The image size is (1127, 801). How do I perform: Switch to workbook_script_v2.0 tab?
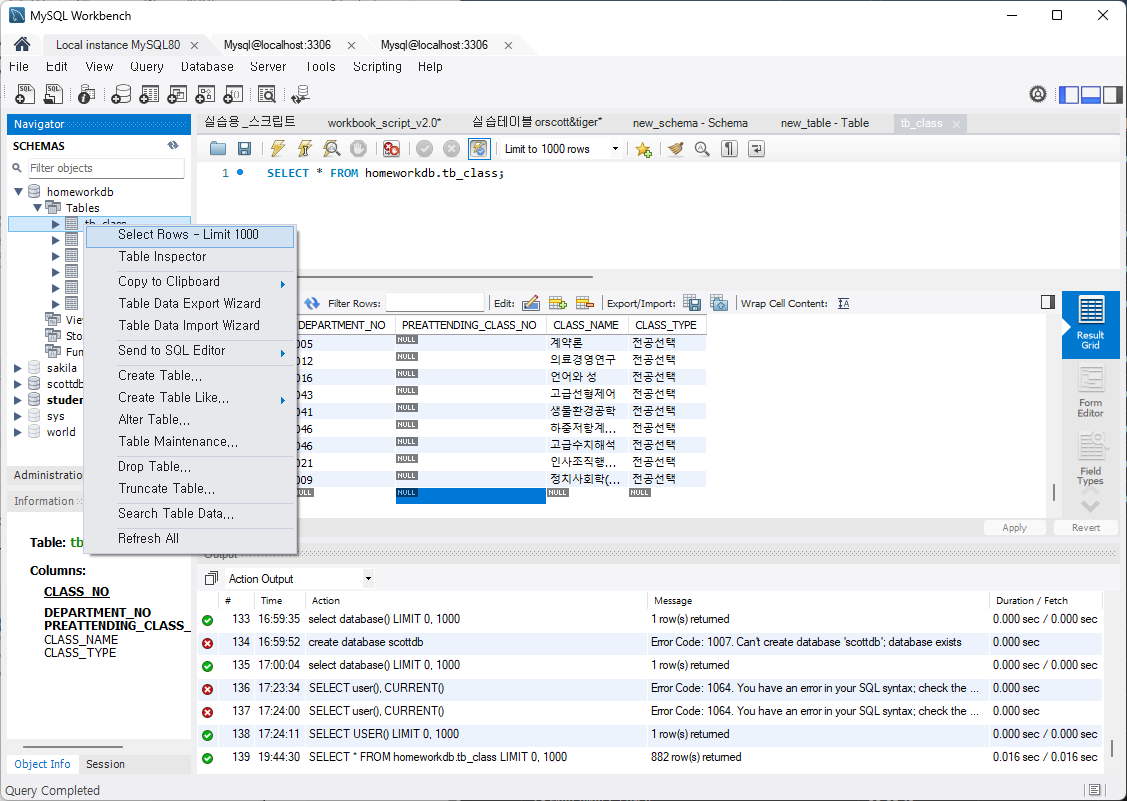(x=384, y=123)
